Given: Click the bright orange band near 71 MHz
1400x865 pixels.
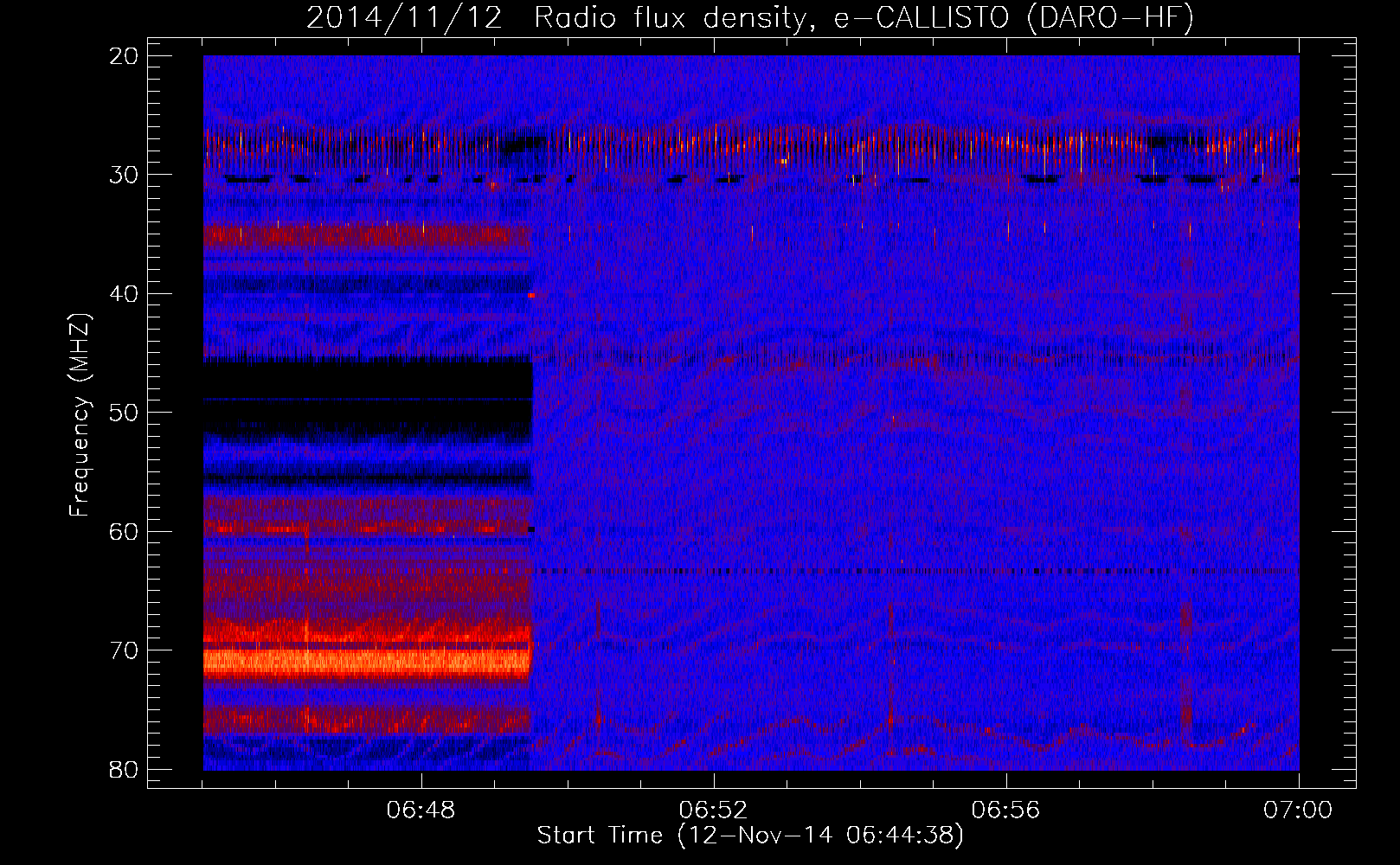Looking at the screenshot, I should pos(367,663).
